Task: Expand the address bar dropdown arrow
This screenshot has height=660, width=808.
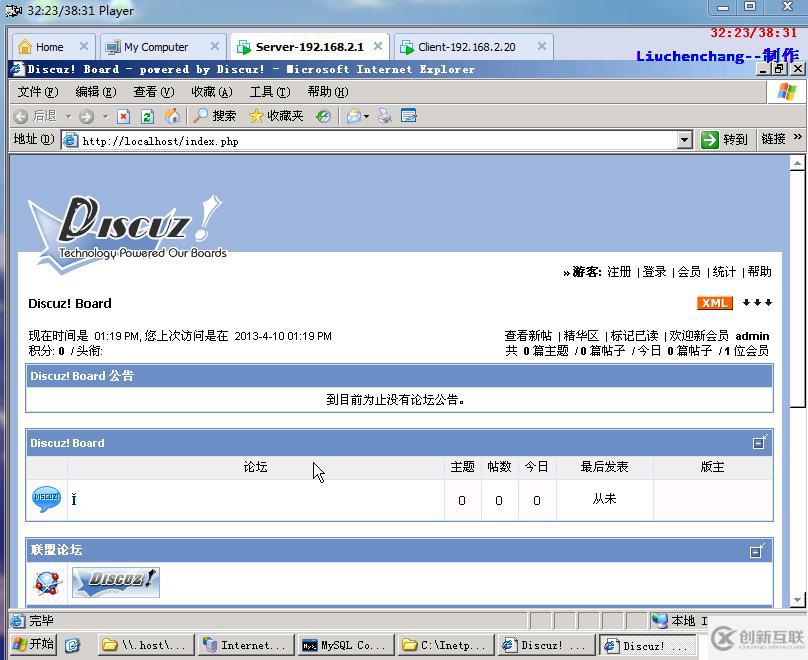Action: point(684,140)
